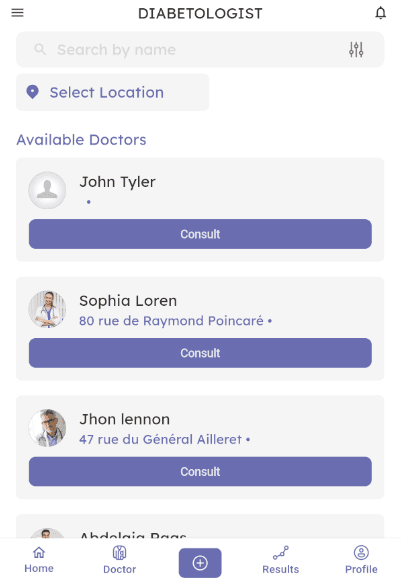Click the search magnifier icon
The height and width of the screenshot is (582, 401).
pyautogui.click(x=40, y=49)
